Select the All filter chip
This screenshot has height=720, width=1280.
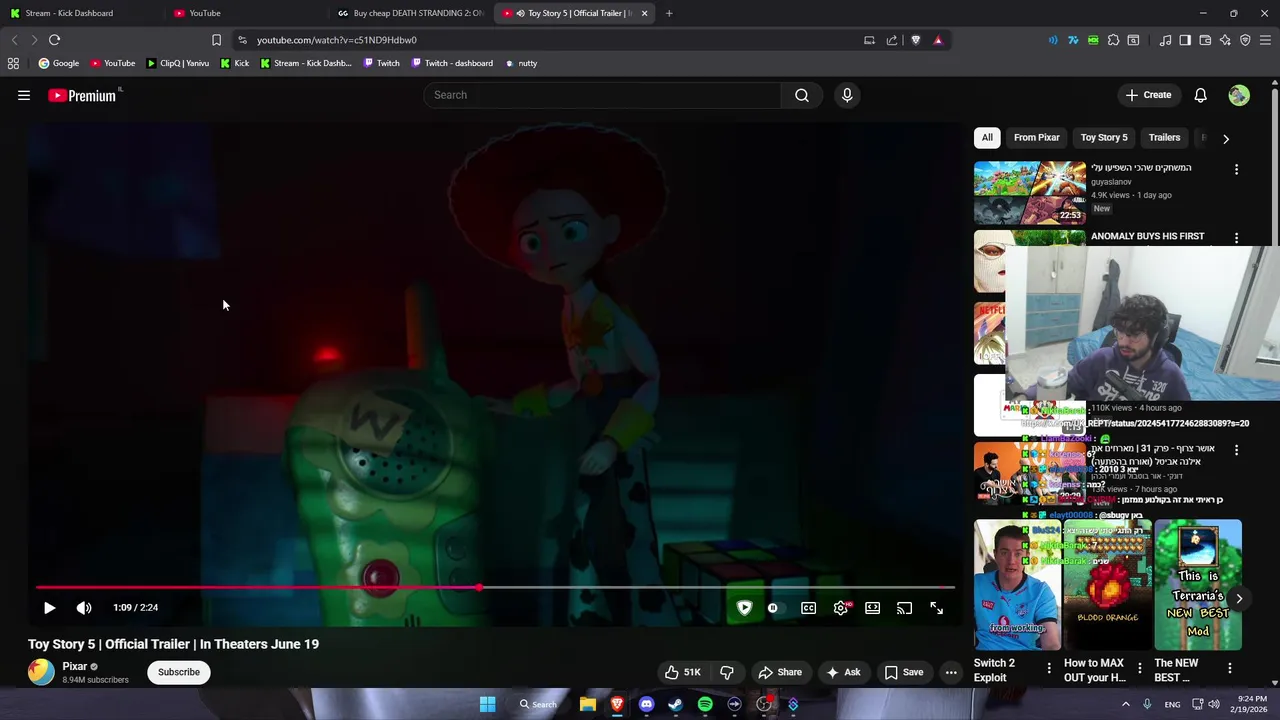click(987, 137)
